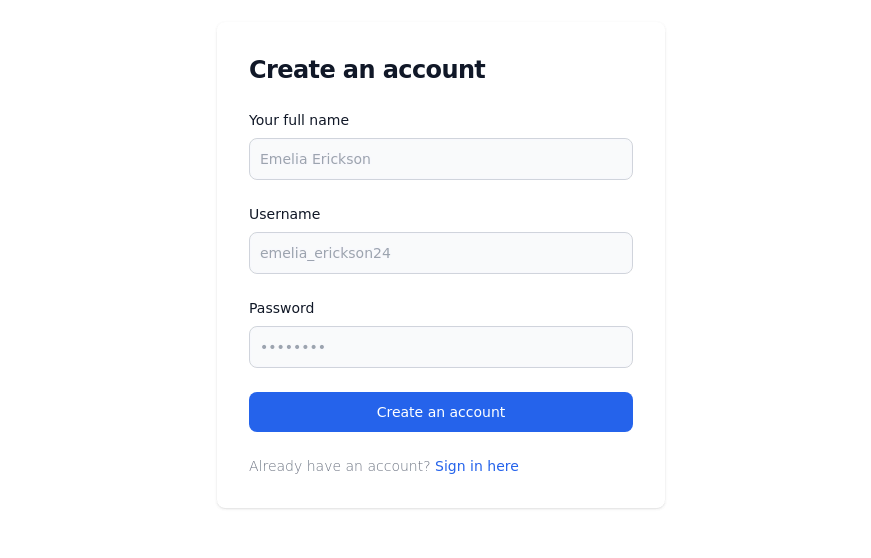The image size is (871, 558).
Task: Open the Sign in here link
Action: [476, 466]
